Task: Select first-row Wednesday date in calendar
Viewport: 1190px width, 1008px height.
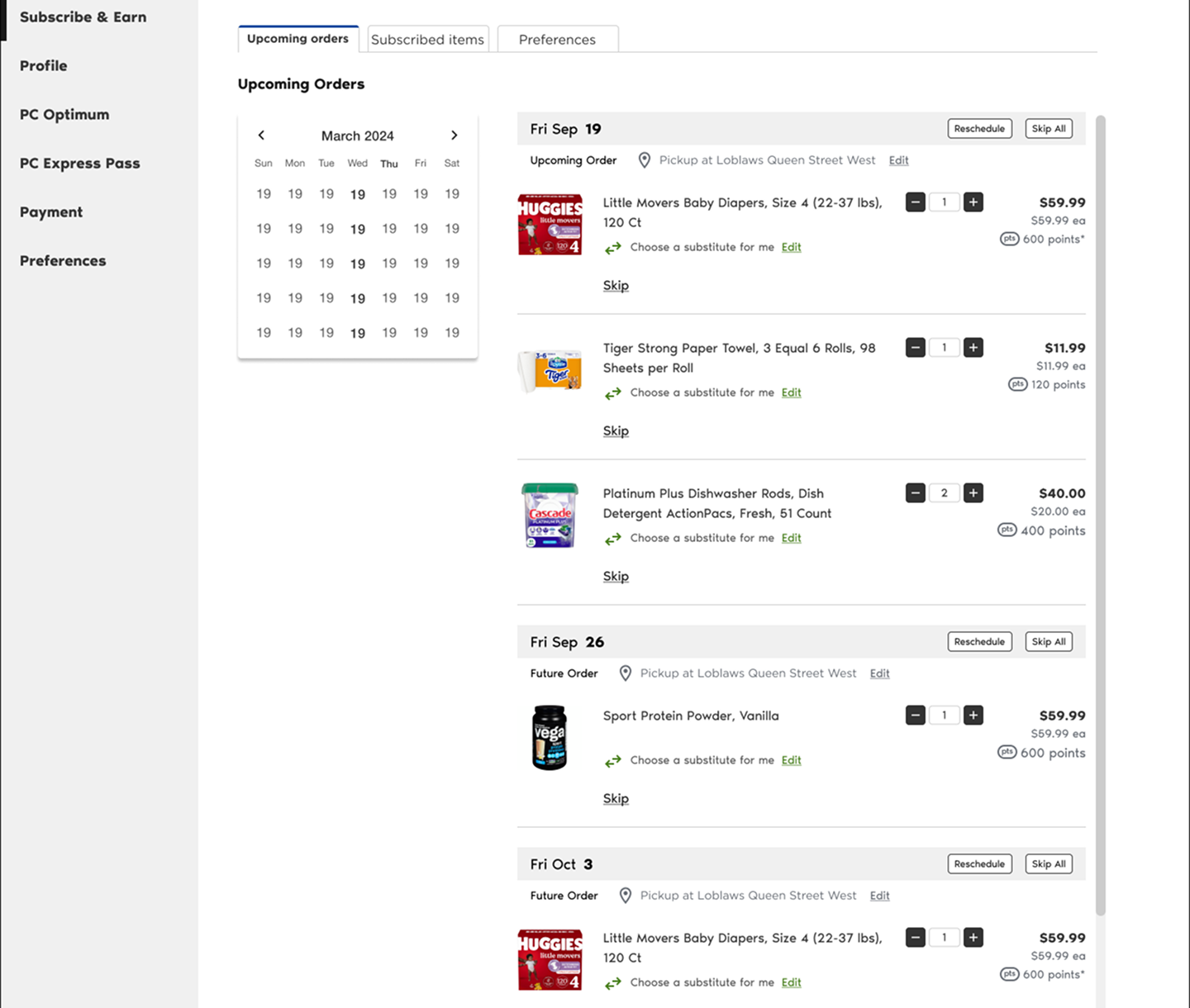Action: tap(358, 194)
